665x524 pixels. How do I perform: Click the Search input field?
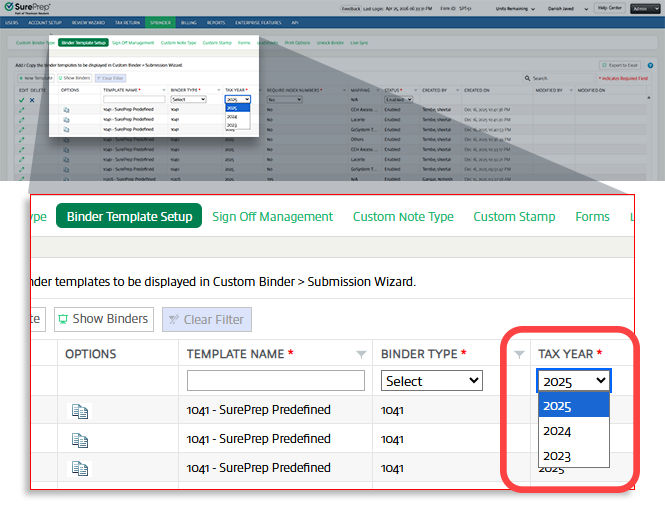click(x=562, y=78)
